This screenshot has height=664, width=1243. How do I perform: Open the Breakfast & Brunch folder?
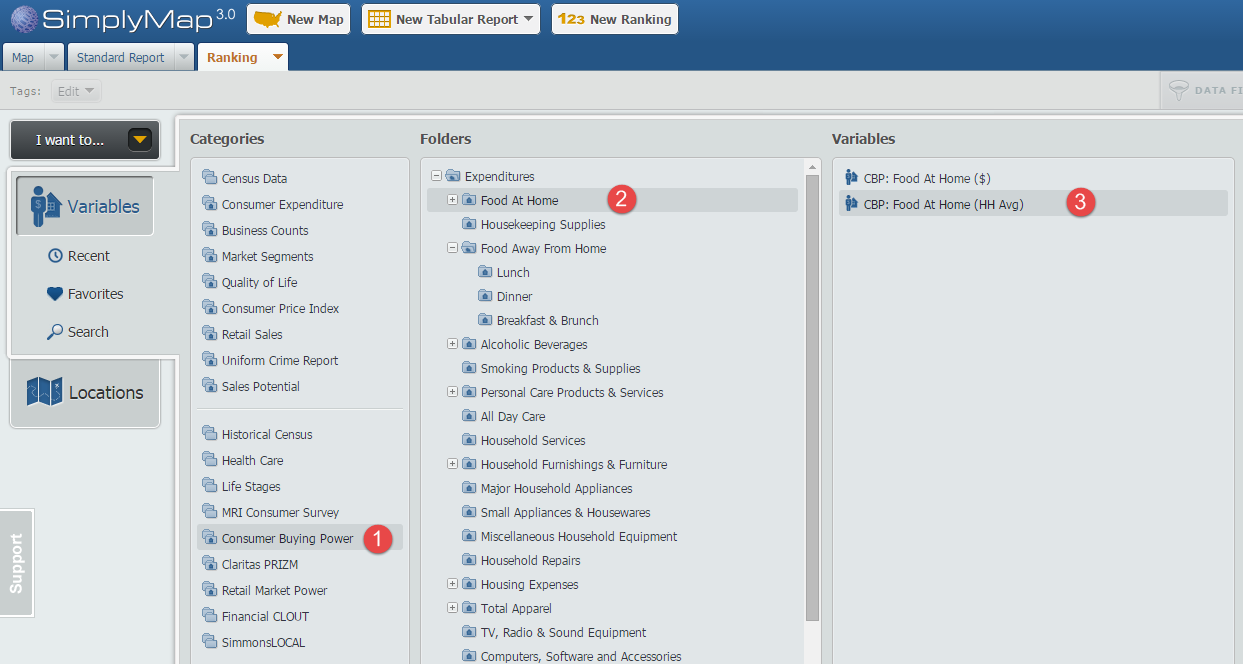(547, 320)
